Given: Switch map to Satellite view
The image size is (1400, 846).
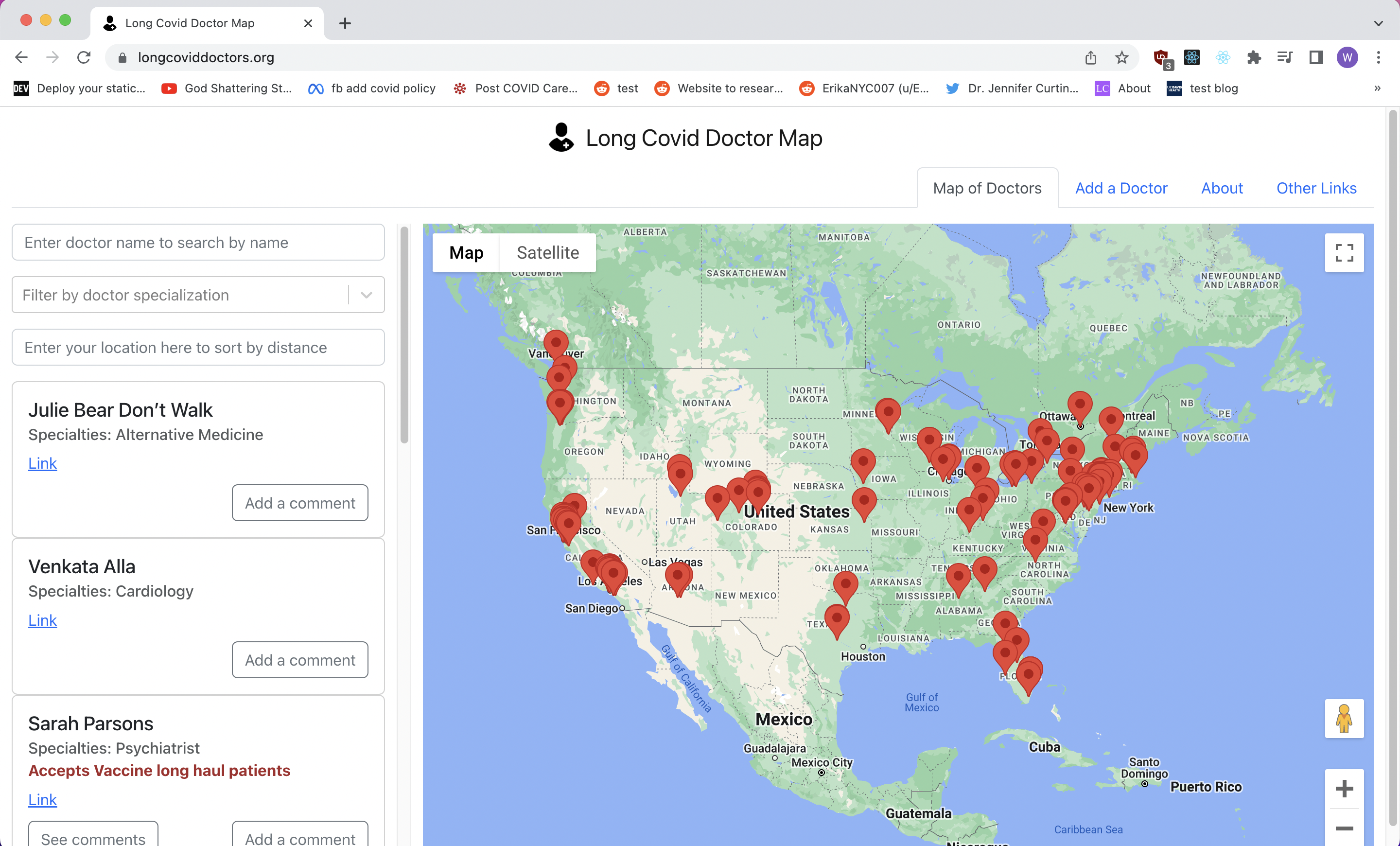Looking at the screenshot, I should pos(548,253).
